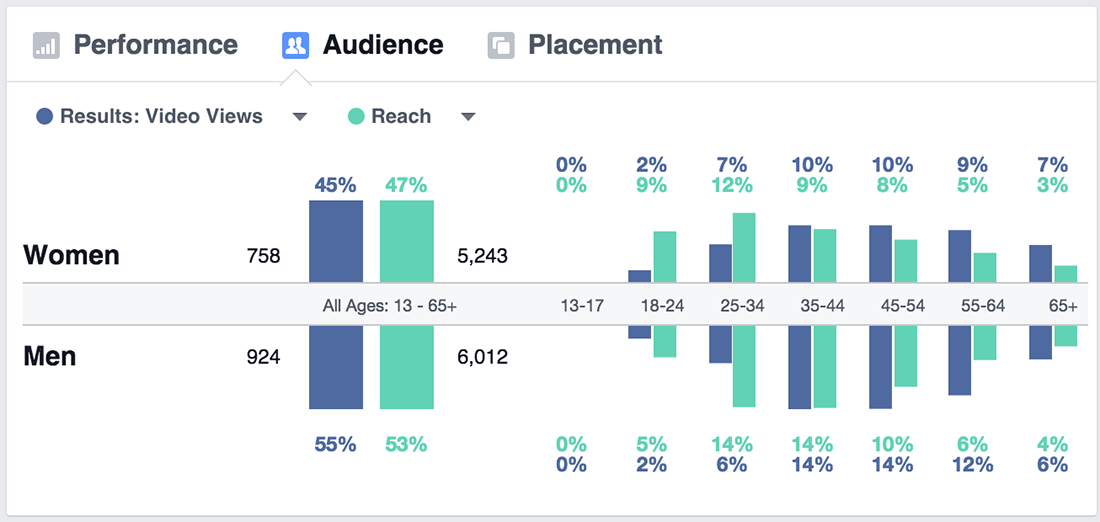Click Women 35-44 blue video views bar
Image resolution: width=1100 pixels, height=522 pixels.
coord(800,254)
